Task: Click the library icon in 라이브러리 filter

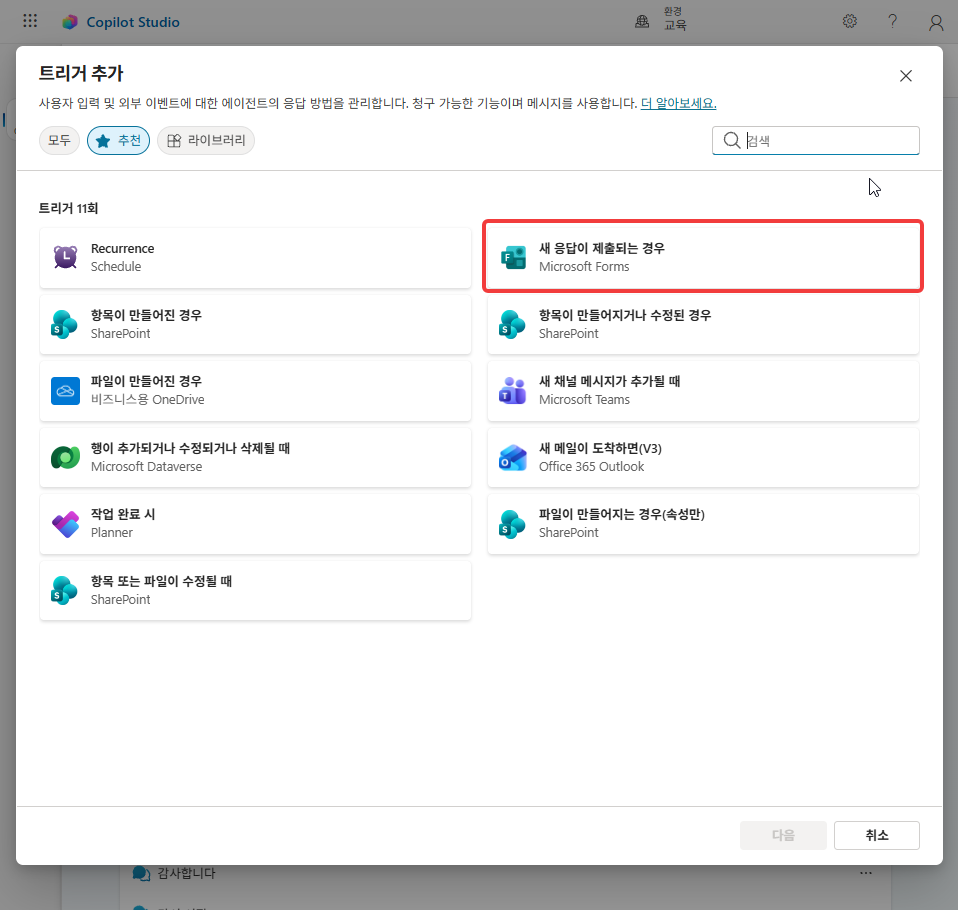Action: coord(174,141)
